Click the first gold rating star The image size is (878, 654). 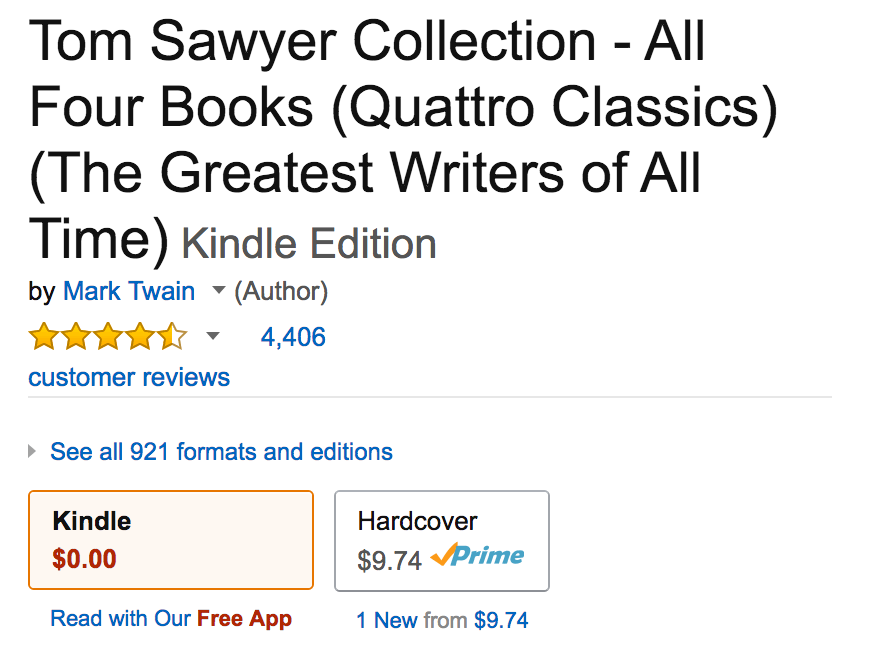(43, 337)
